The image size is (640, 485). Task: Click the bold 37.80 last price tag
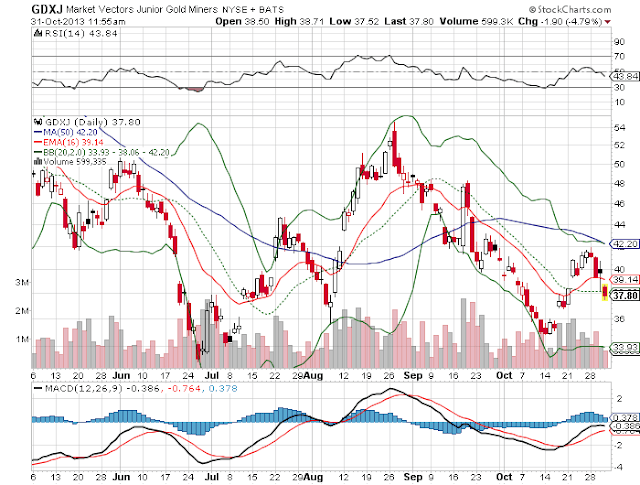[624, 295]
